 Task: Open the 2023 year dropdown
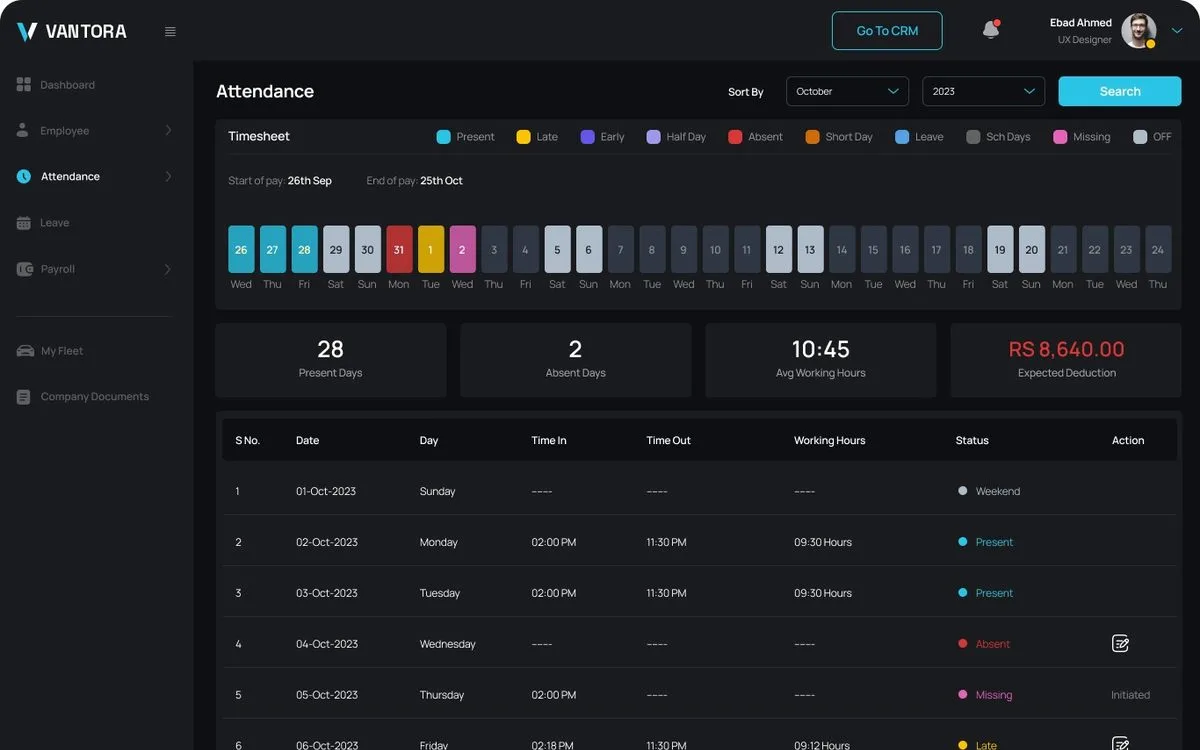click(983, 91)
